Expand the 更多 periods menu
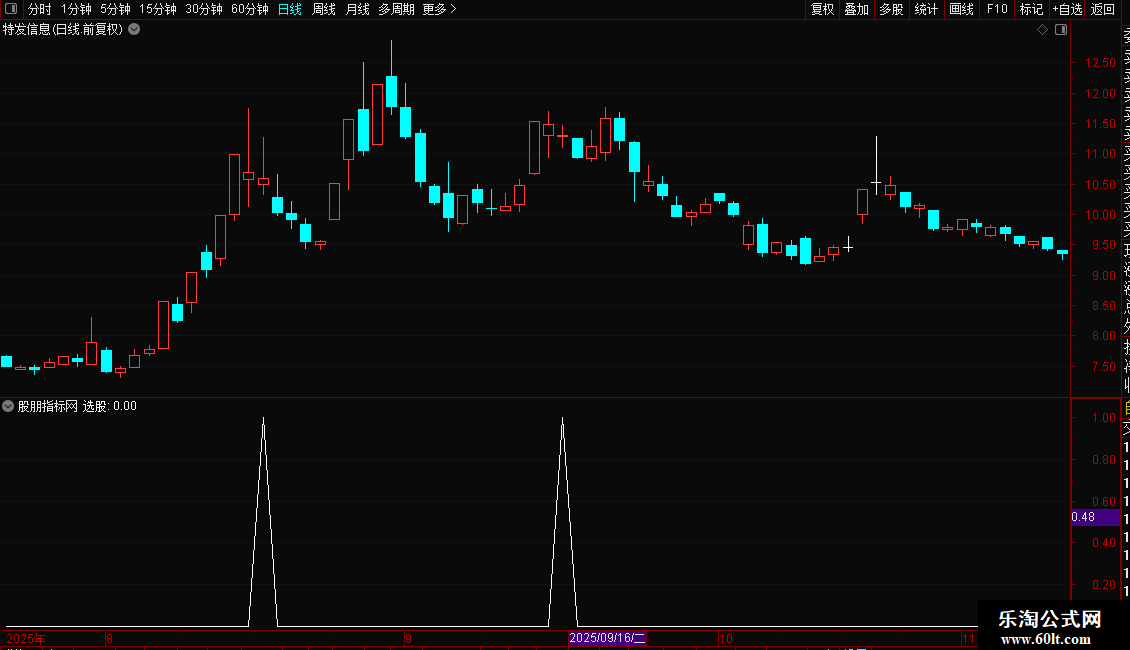Screen dimensions: 1130x650 439,9
